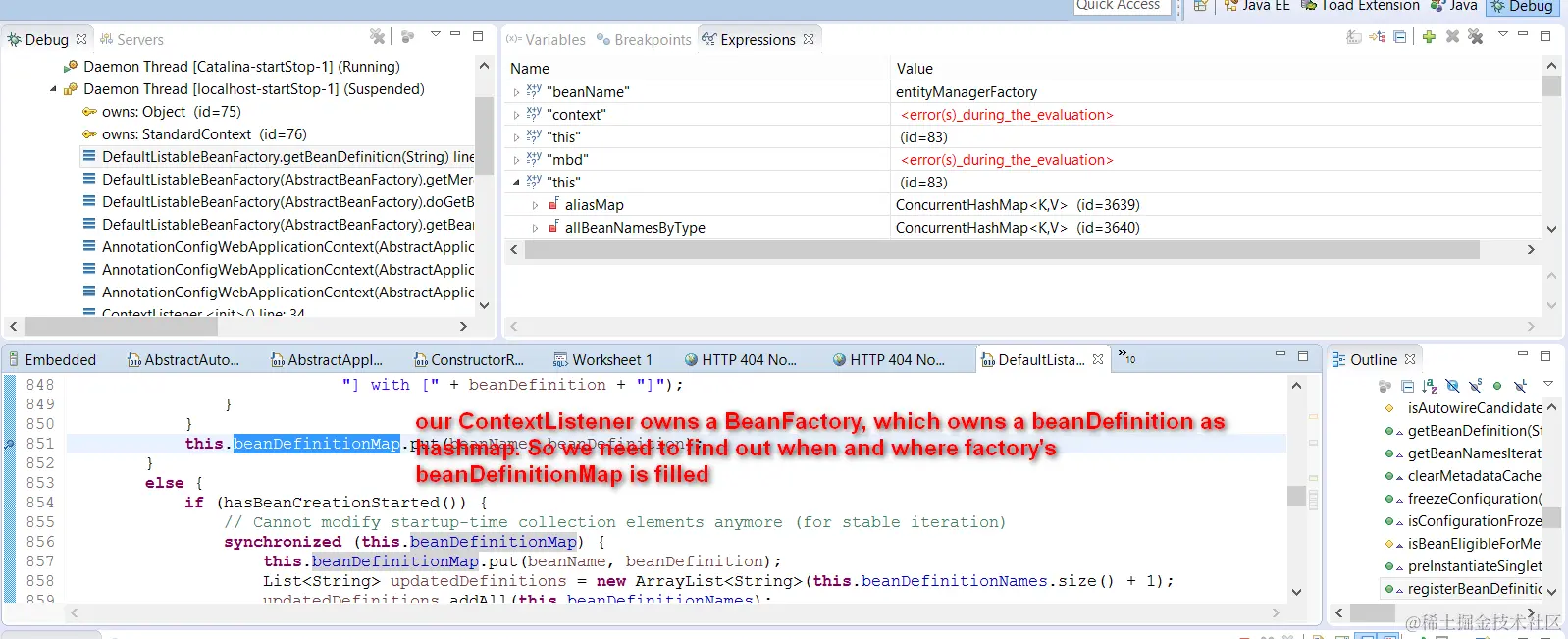
Task: Switch to the ConstructorR... editor tab
Action: click(469, 360)
